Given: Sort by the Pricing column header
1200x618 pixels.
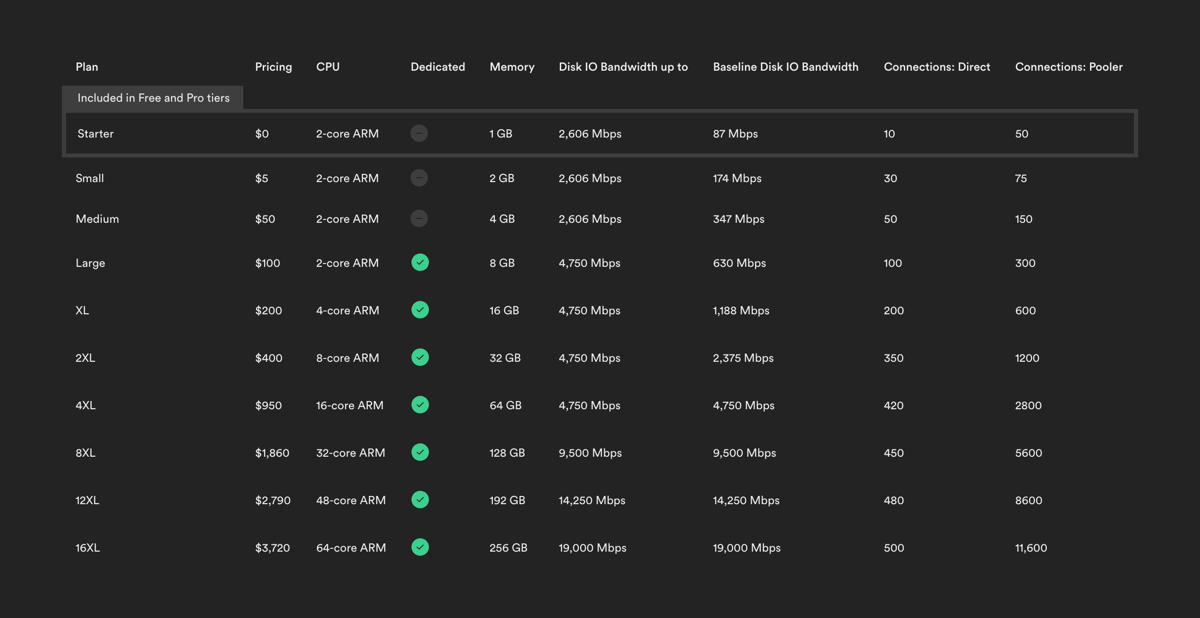Looking at the screenshot, I should tap(273, 67).
